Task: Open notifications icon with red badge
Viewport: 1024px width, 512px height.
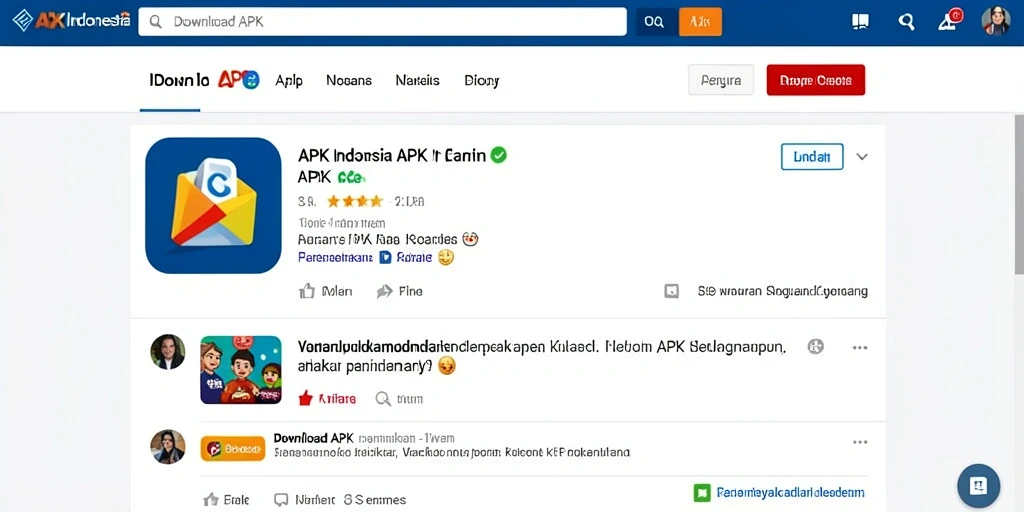Action: 950,20
